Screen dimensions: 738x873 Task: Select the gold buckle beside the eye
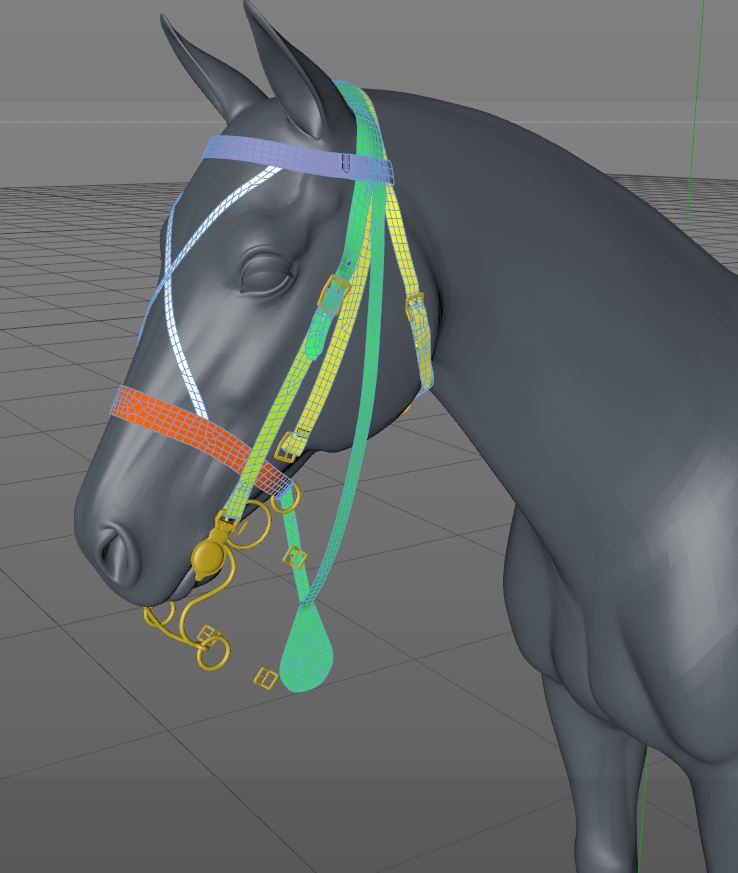[x=335, y=292]
